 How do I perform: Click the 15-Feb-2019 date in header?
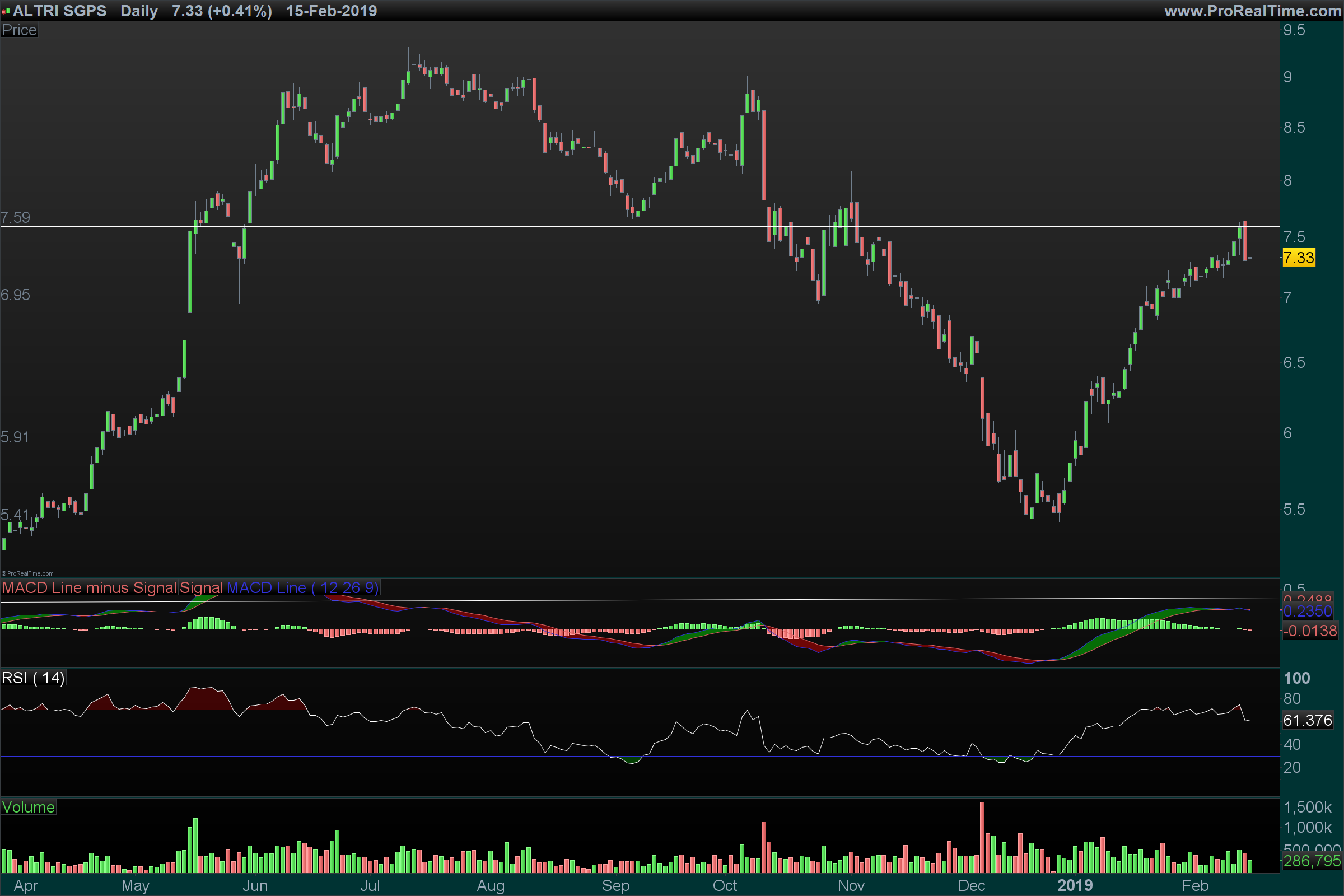pos(332,11)
